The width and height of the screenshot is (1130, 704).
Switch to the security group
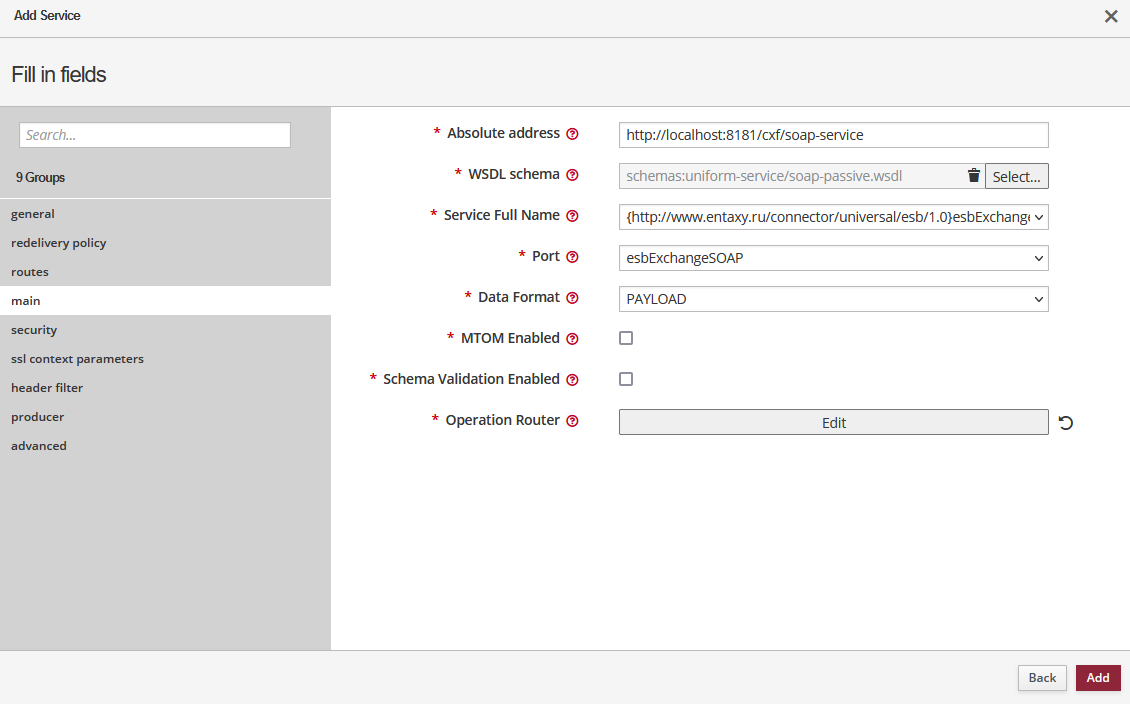(34, 330)
